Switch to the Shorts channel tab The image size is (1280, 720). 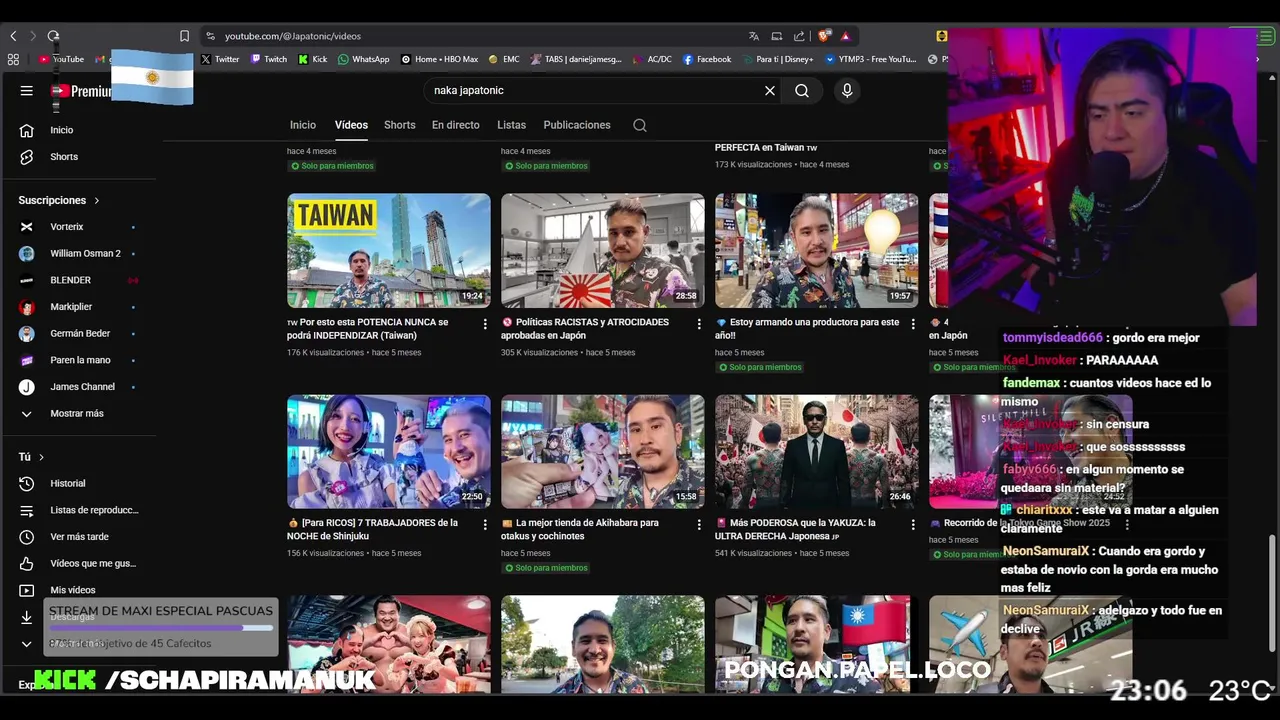399,125
